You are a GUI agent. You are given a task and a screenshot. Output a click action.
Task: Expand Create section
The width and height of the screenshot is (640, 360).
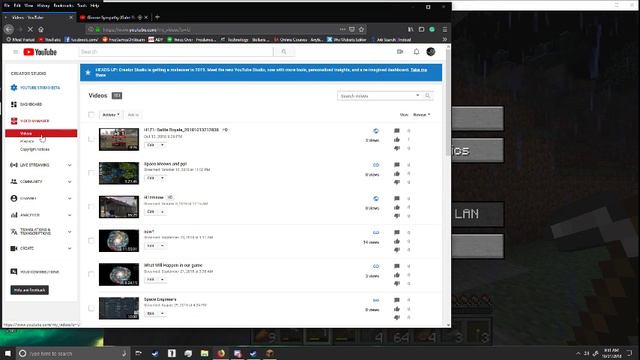(69, 249)
